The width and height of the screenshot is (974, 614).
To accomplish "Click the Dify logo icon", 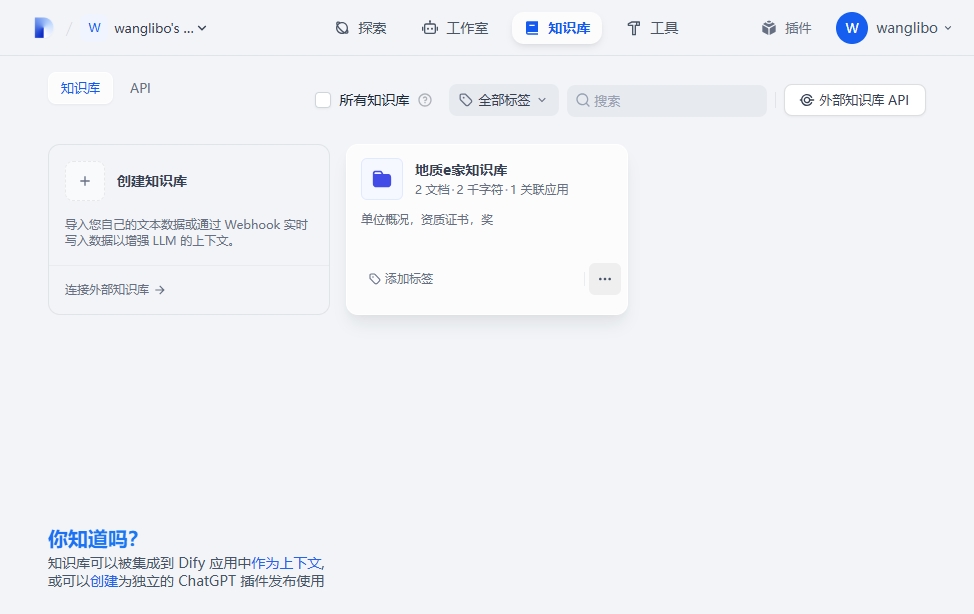I will pyautogui.click(x=43, y=28).
